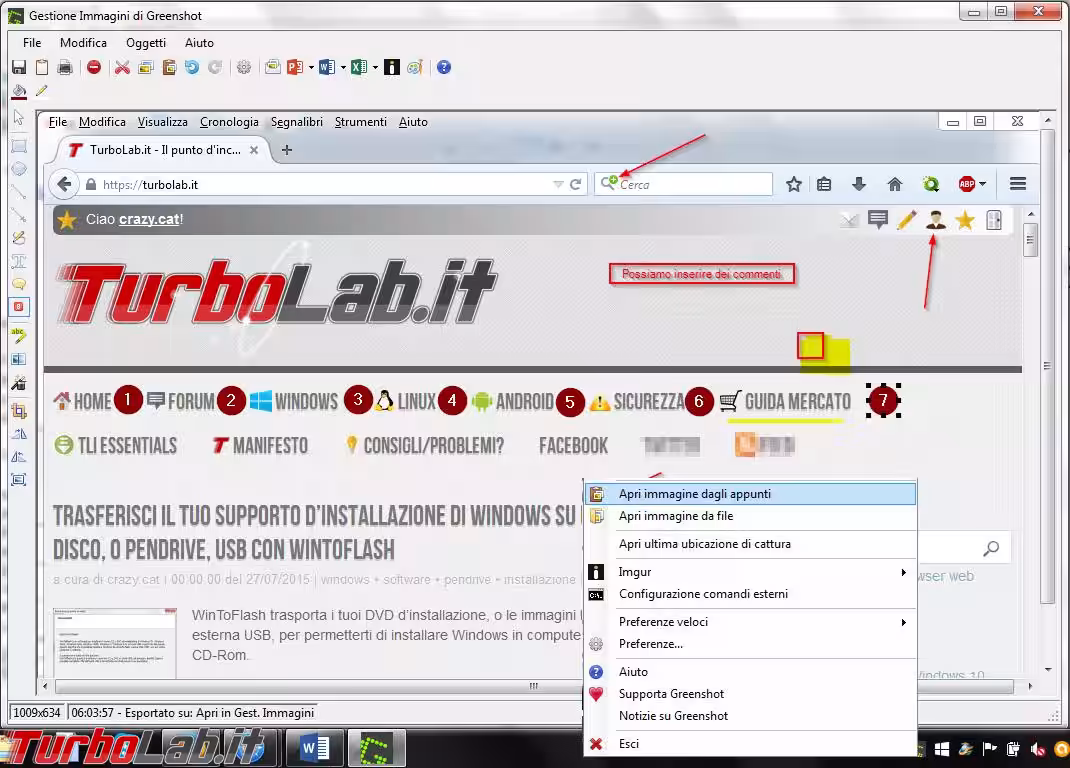The image size is (1070, 768).
Task: Click the lower rotate triangle icon
Action: point(19,457)
